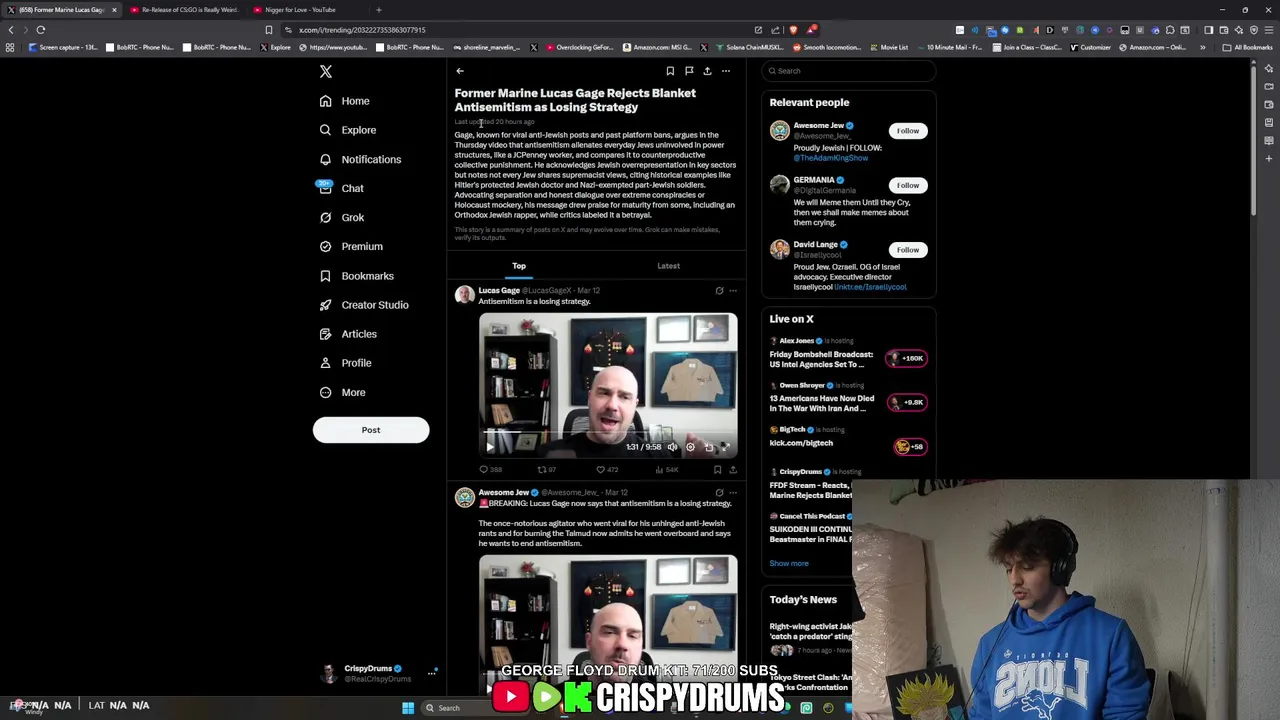
Task: Open the Windows Start button
Action: [x=408, y=708]
